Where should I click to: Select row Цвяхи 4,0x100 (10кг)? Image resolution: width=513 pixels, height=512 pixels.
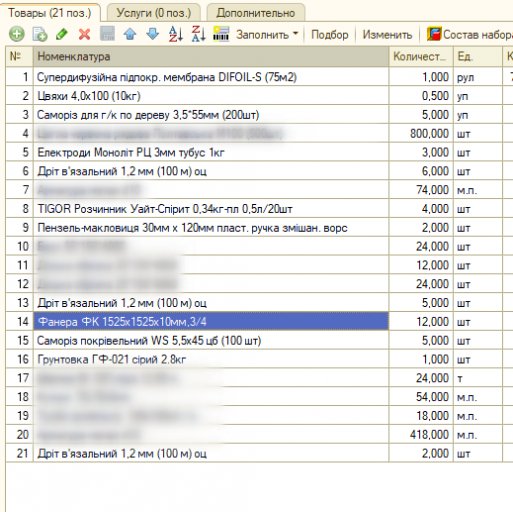tap(211, 96)
